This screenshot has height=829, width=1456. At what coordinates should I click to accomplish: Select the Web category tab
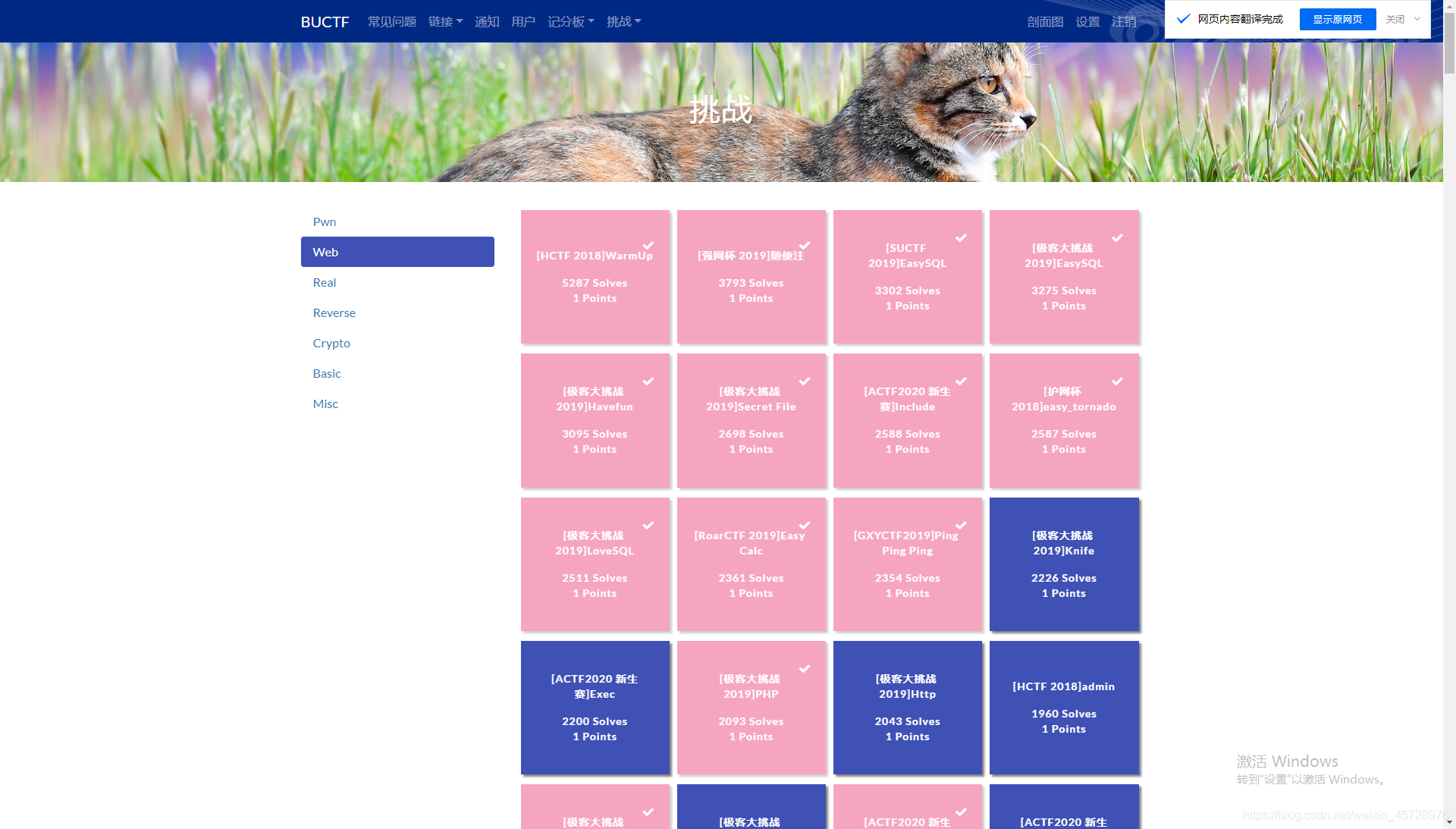397,252
